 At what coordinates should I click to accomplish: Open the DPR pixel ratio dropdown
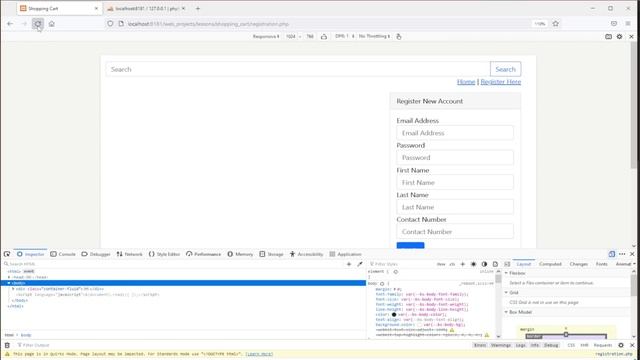pos(344,36)
